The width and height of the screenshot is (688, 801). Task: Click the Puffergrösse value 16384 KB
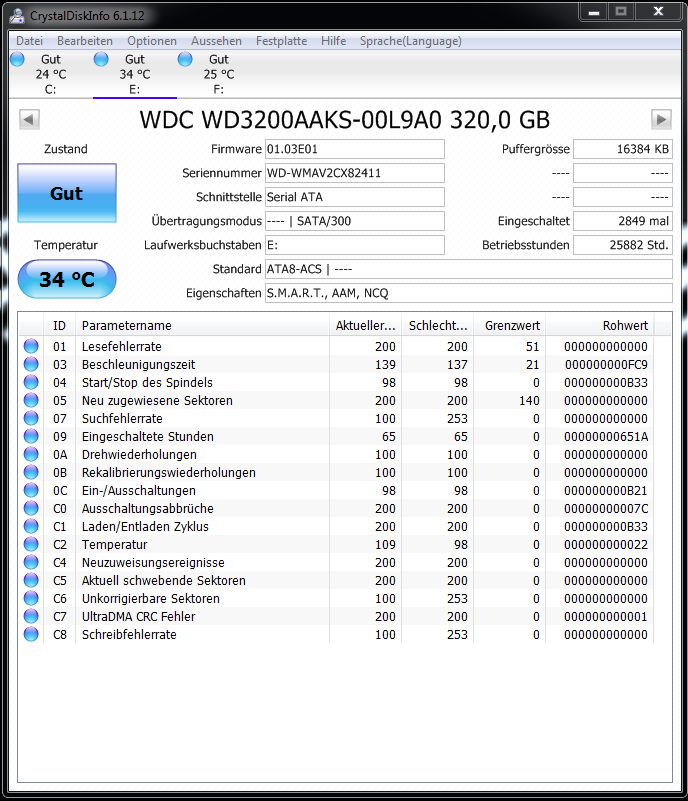coord(623,149)
